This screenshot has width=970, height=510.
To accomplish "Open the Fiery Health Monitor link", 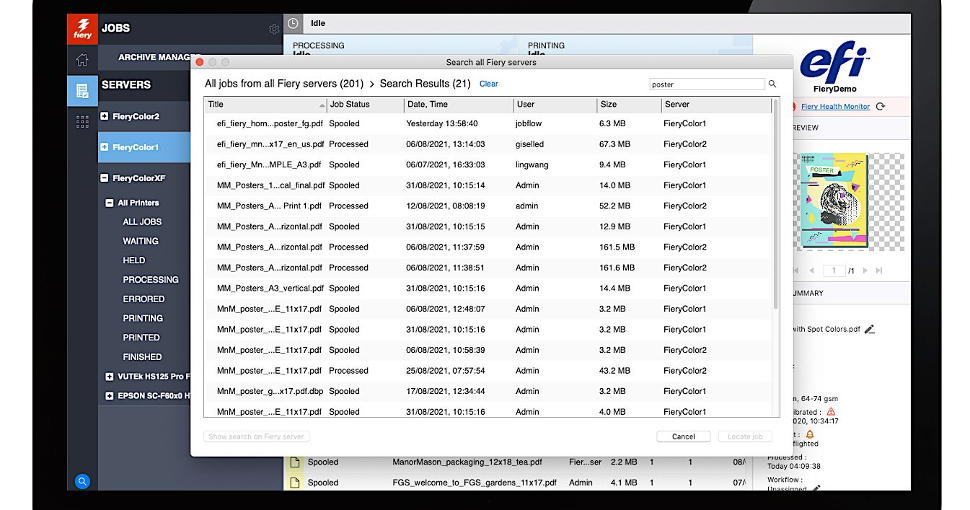I will [835, 106].
